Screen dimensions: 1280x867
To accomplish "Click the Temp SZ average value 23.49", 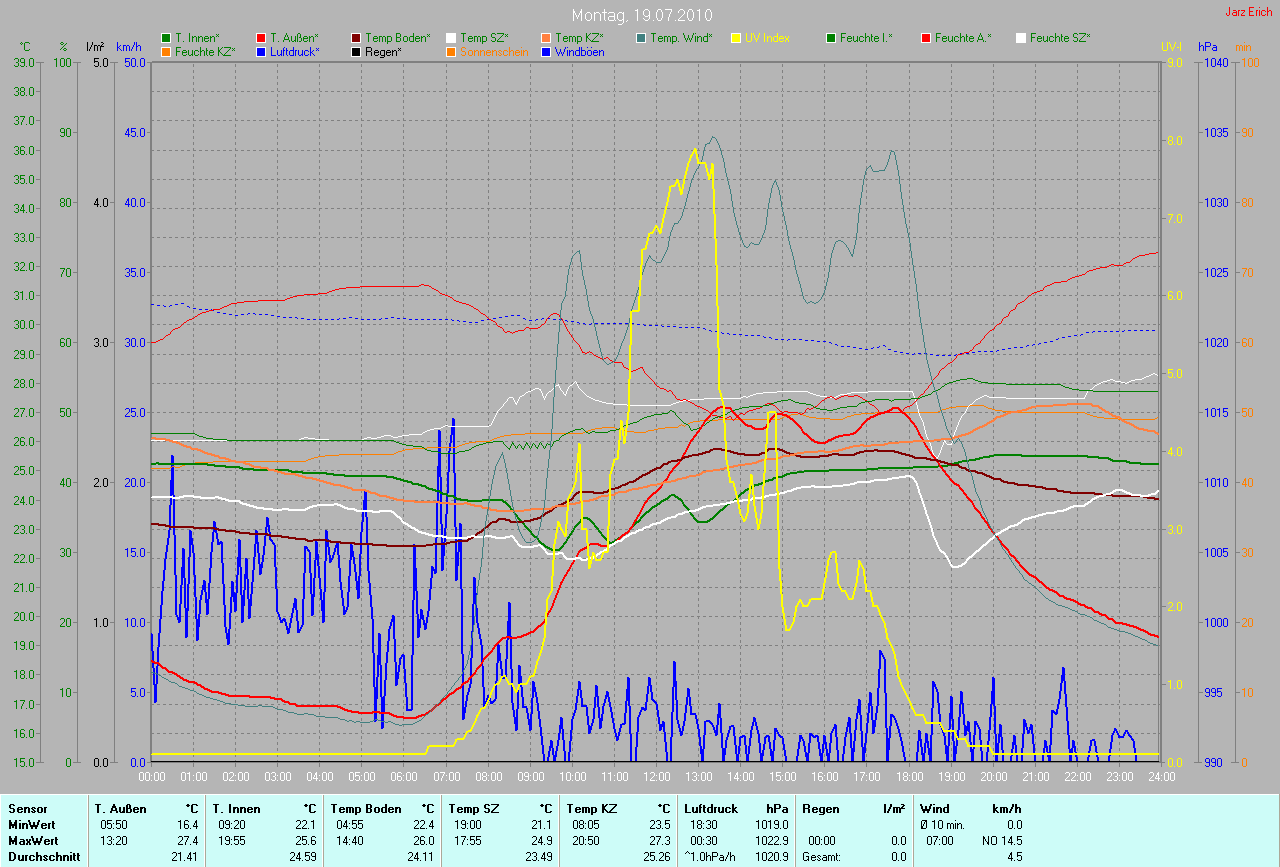I will [539, 858].
